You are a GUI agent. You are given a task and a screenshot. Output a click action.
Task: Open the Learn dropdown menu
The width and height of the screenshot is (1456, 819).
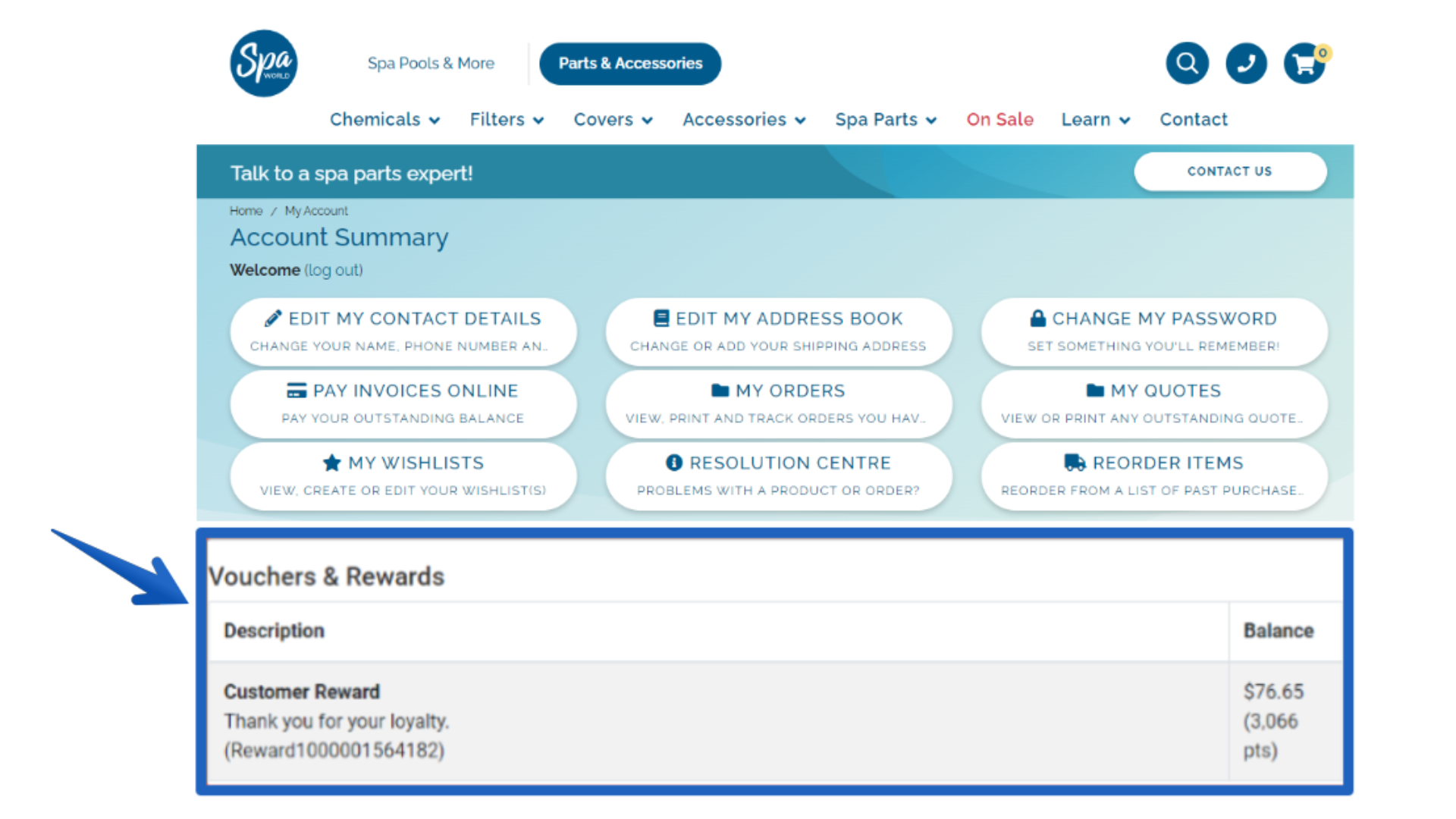point(1095,120)
